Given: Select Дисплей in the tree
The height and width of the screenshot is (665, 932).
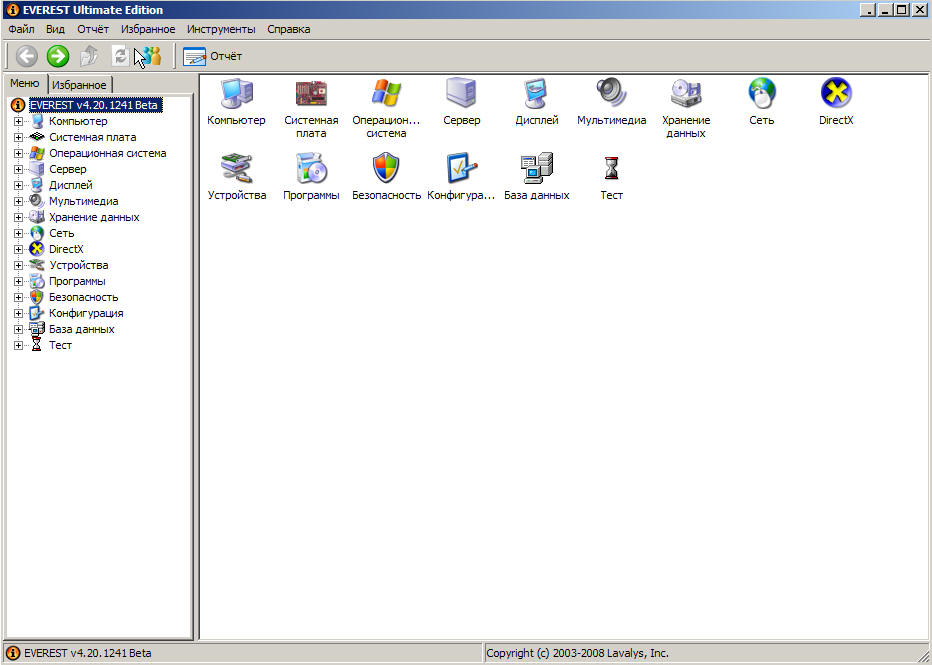Looking at the screenshot, I should tap(71, 185).
